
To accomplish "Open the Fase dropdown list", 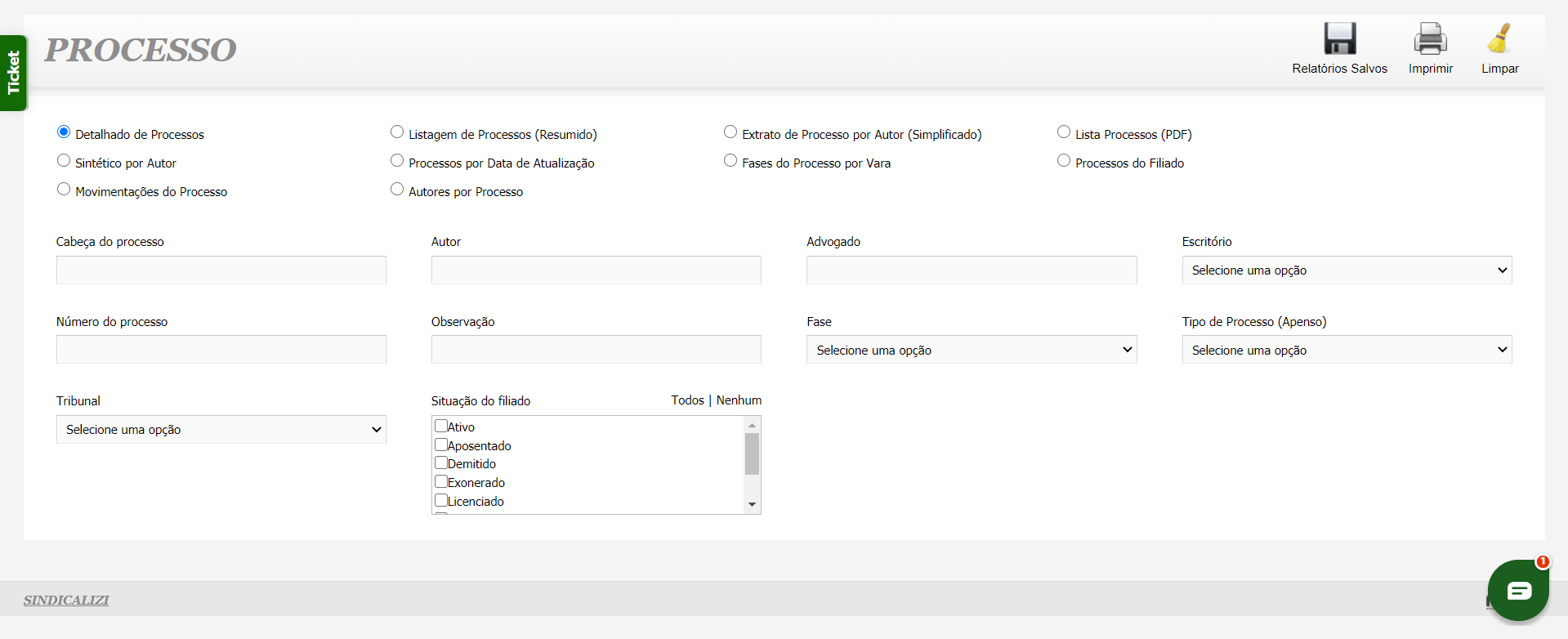I will 971,350.
